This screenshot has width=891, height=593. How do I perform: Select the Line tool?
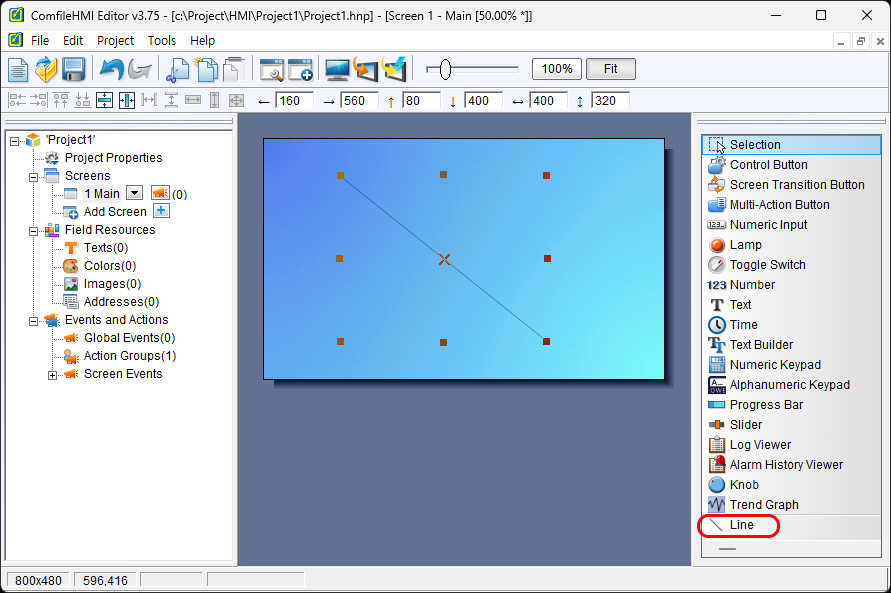(741, 525)
